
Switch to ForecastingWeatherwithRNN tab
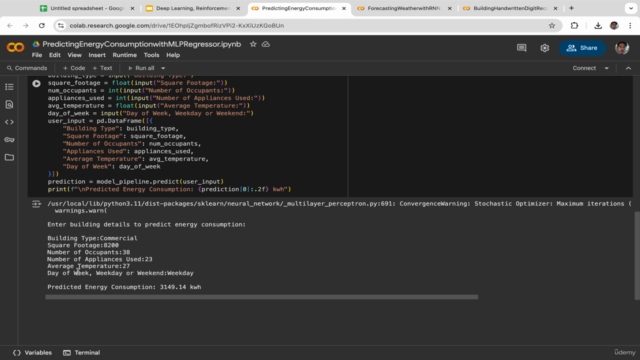pyautogui.click(x=404, y=8)
